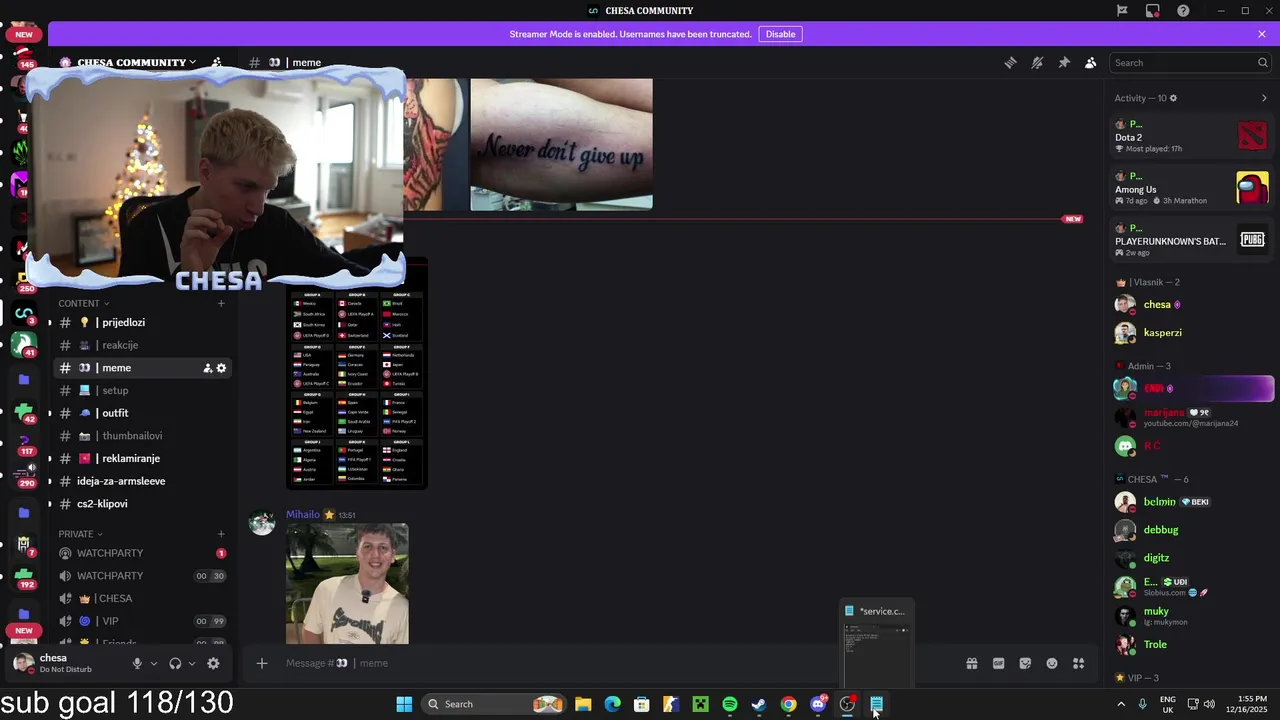Image resolution: width=1280 pixels, height=720 pixels.
Task: Join the VIP voice channel
Action: 144,621
